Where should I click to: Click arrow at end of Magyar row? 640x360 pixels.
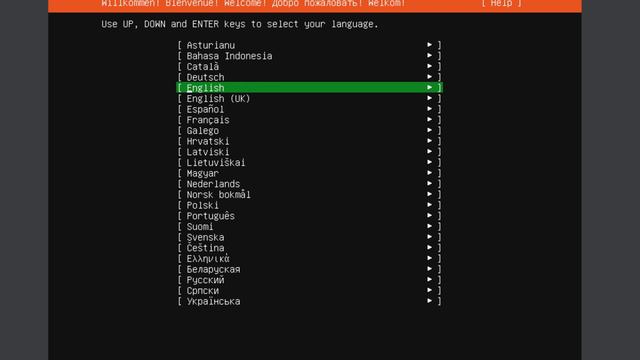click(429, 173)
